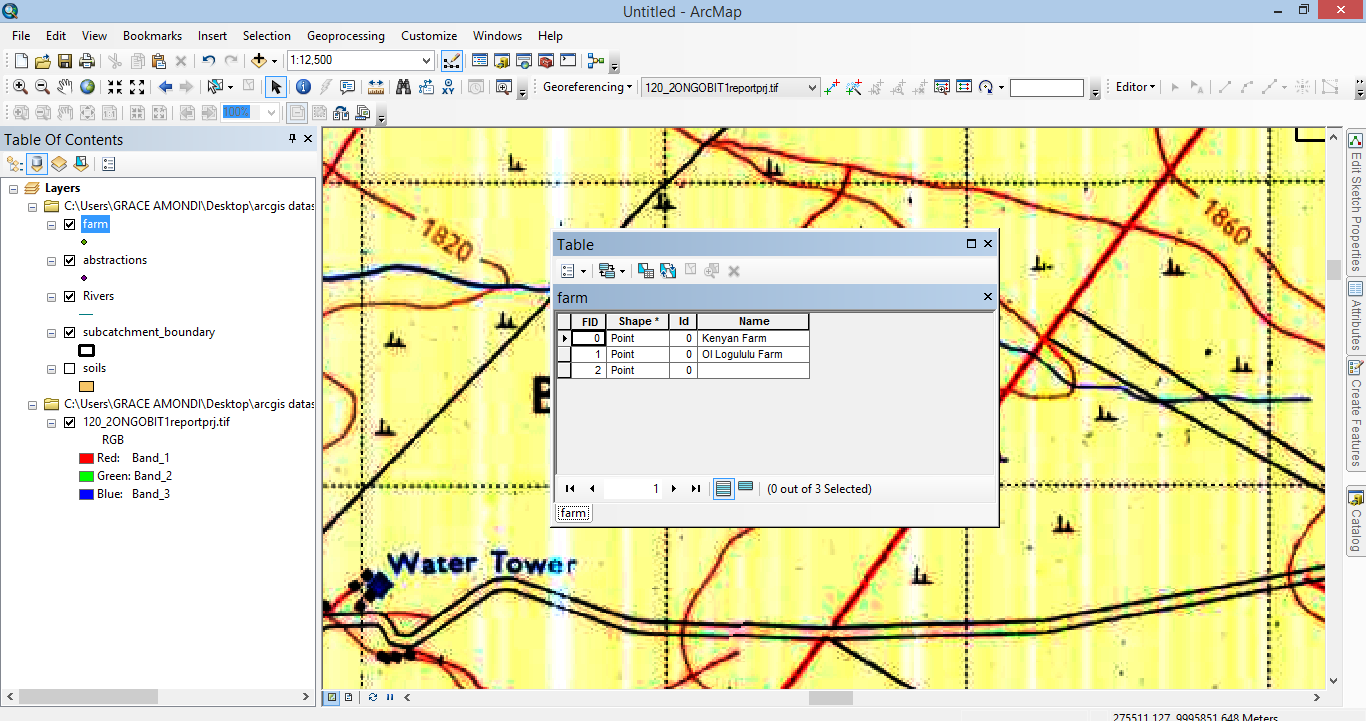The image size is (1366, 721).
Task: Click the Add Data icon
Action: [259, 60]
